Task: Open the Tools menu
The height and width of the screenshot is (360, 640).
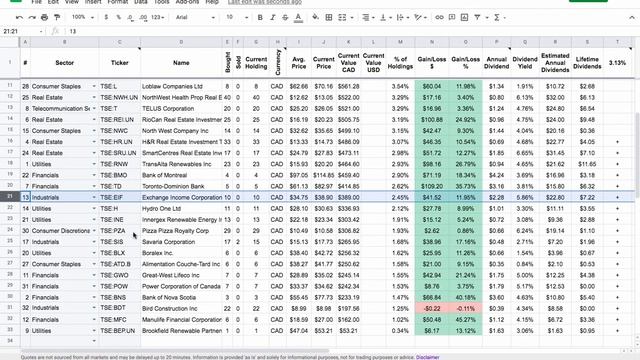Action: tap(161, 2)
